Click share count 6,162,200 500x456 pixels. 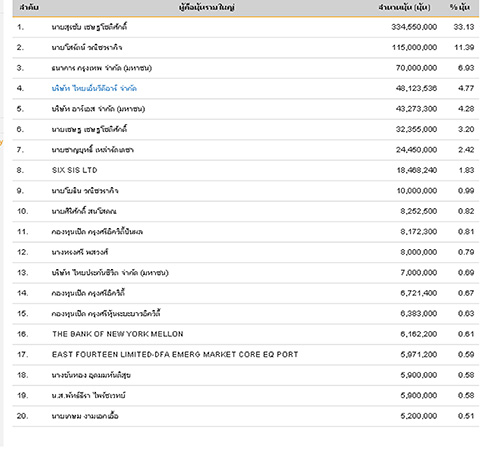tap(419, 334)
